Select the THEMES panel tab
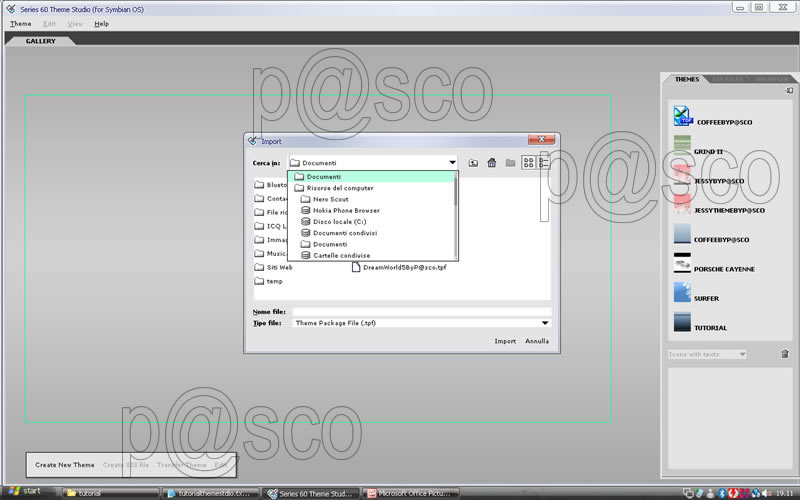This screenshot has height=500, width=800. [687, 79]
